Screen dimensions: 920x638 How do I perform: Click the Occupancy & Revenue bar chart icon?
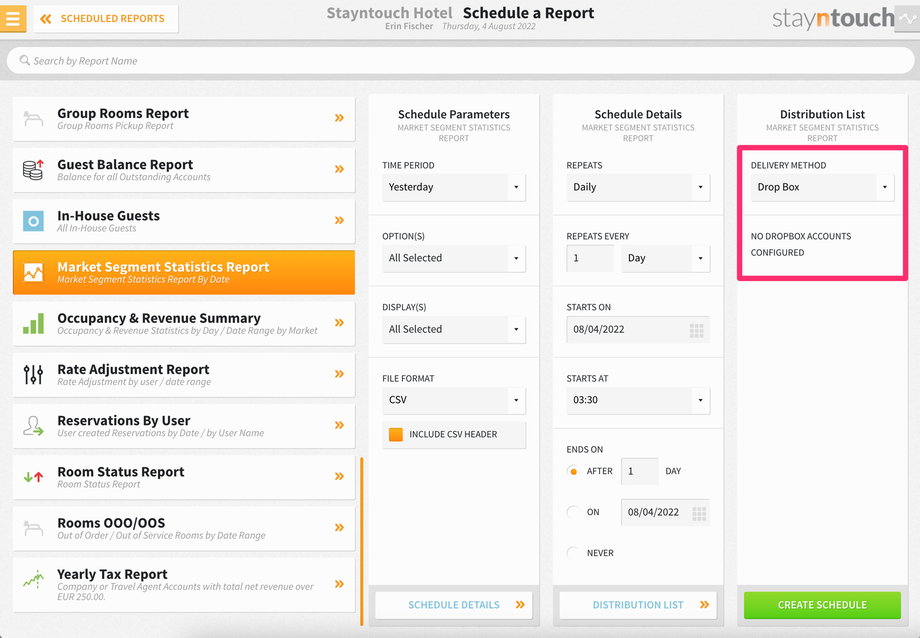click(33, 323)
